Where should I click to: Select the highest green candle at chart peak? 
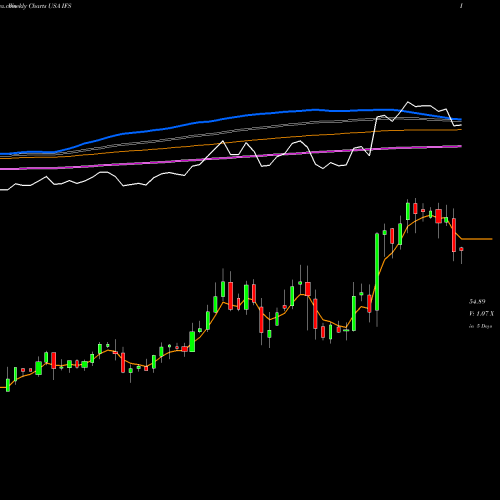coord(408,211)
